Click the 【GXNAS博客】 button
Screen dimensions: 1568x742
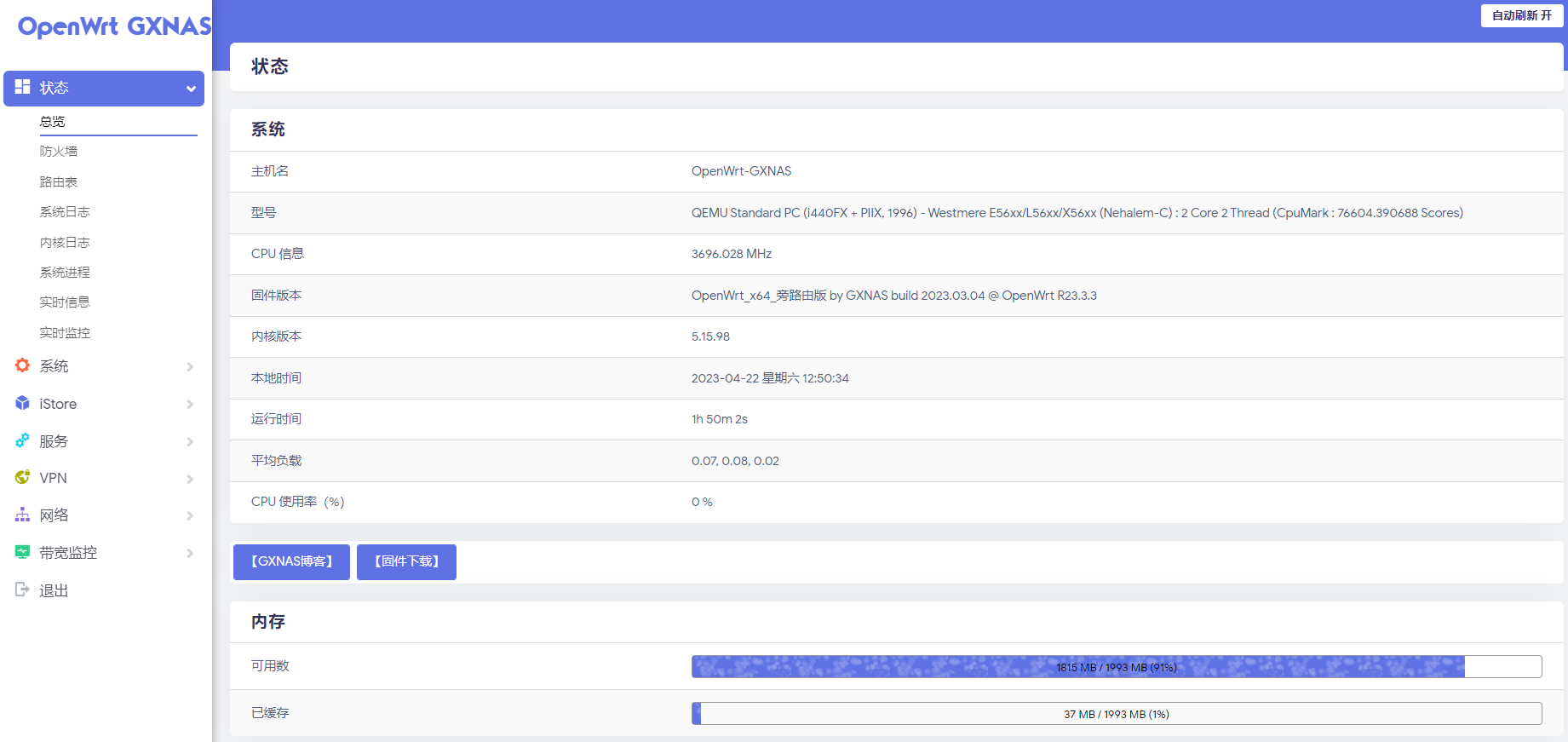(291, 561)
